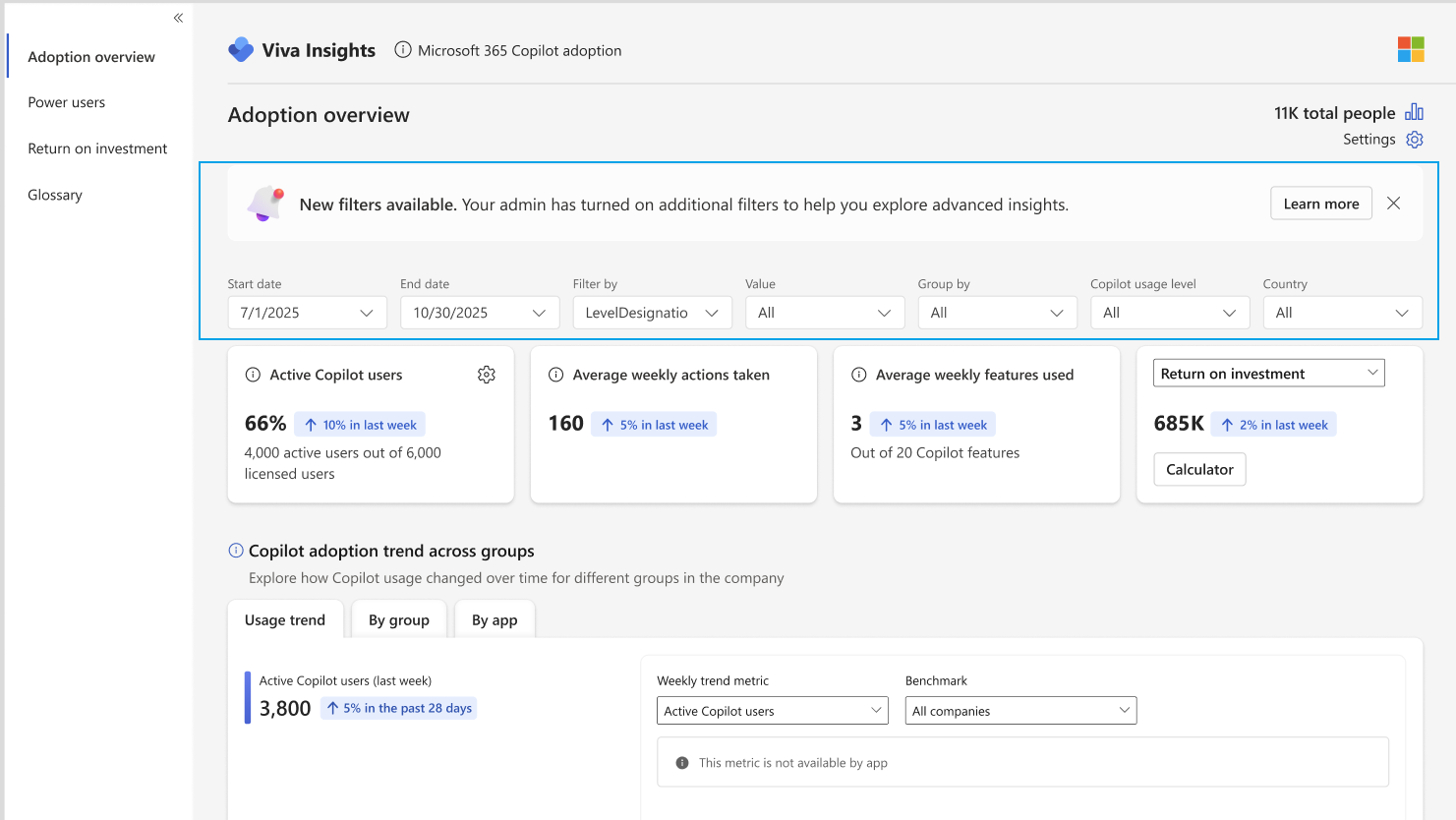Image resolution: width=1456 pixels, height=820 pixels.
Task: Open gear settings on Active Copilot users card
Action: (x=487, y=375)
